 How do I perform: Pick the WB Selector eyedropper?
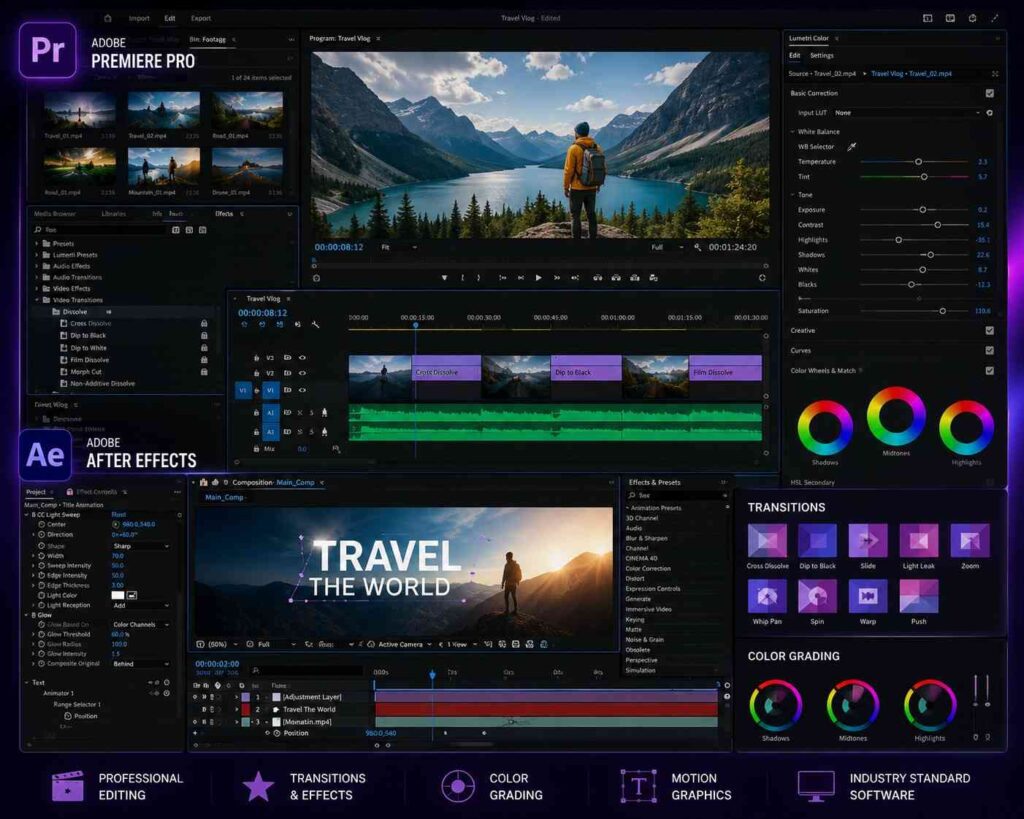[852, 147]
